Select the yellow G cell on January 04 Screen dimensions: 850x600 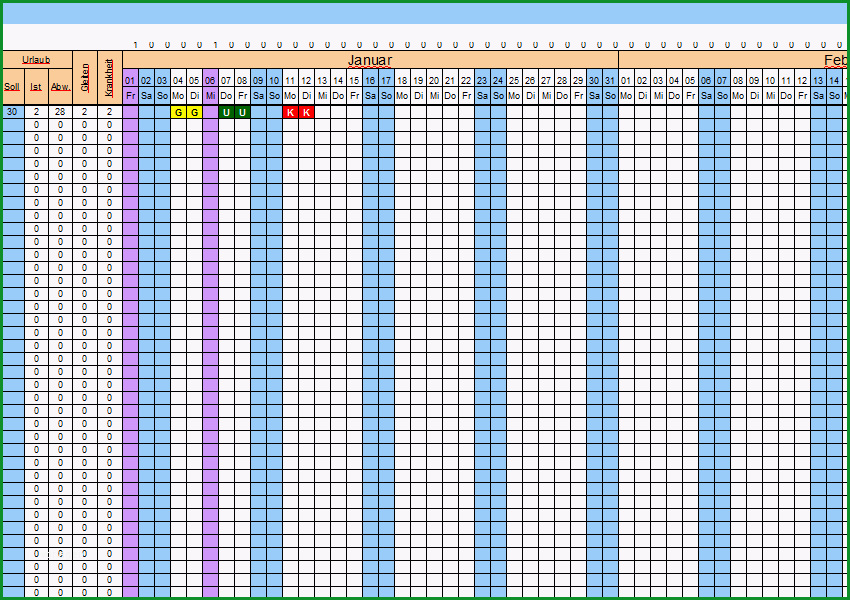click(178, 112)
